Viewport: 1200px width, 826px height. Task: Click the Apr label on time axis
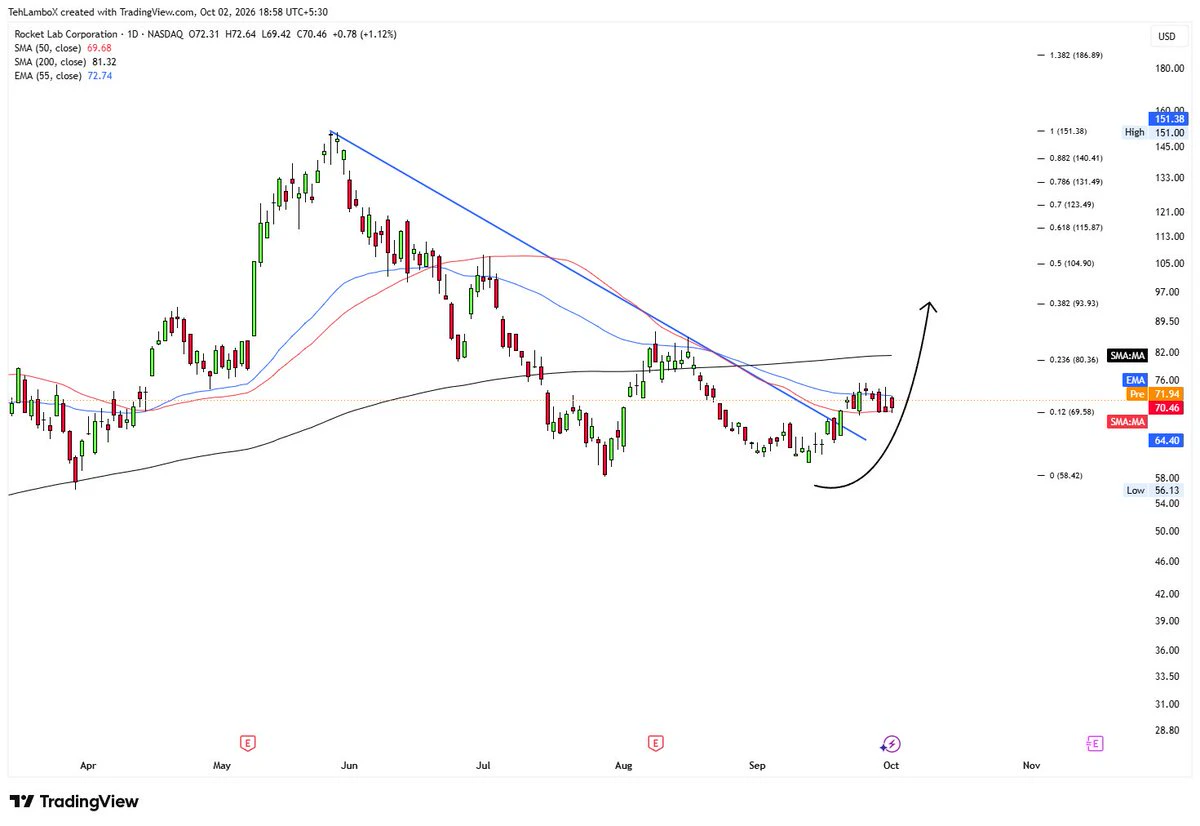[x=88, y=766]
